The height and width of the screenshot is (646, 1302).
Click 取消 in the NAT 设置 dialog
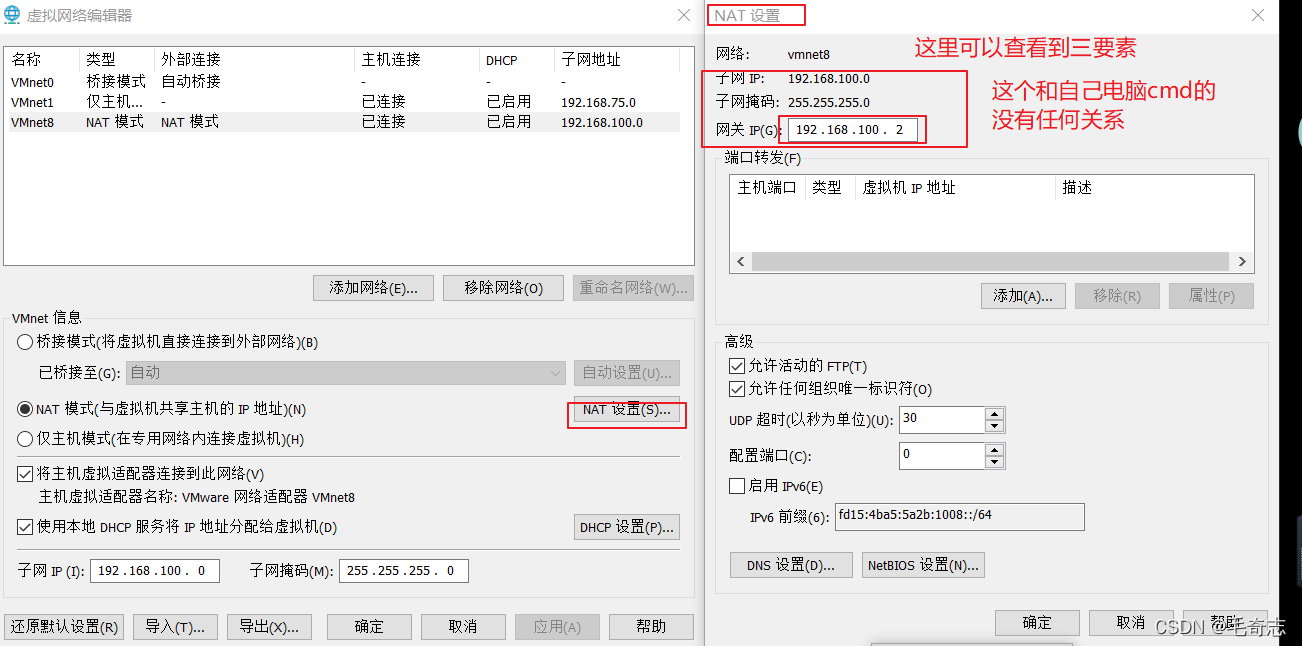(1131, 623)
